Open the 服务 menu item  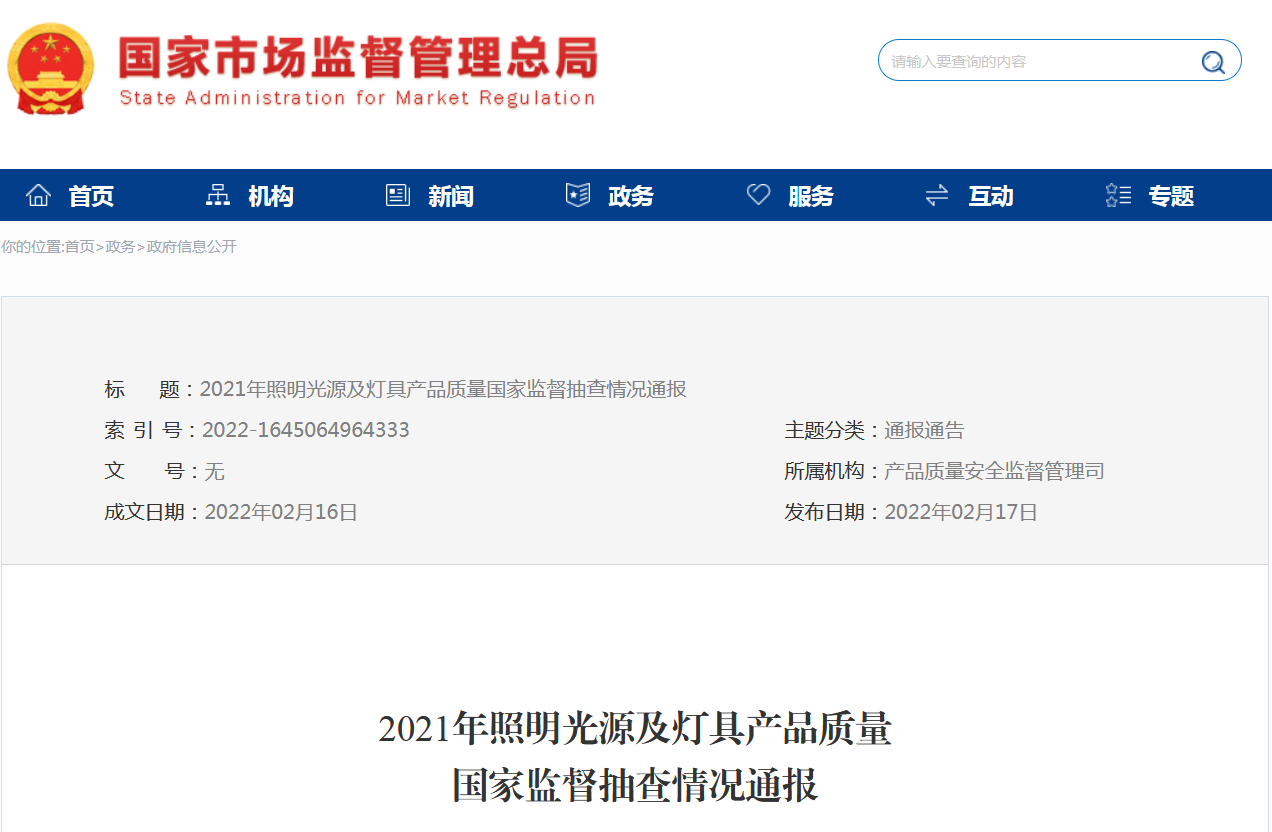tap(811, 196)
